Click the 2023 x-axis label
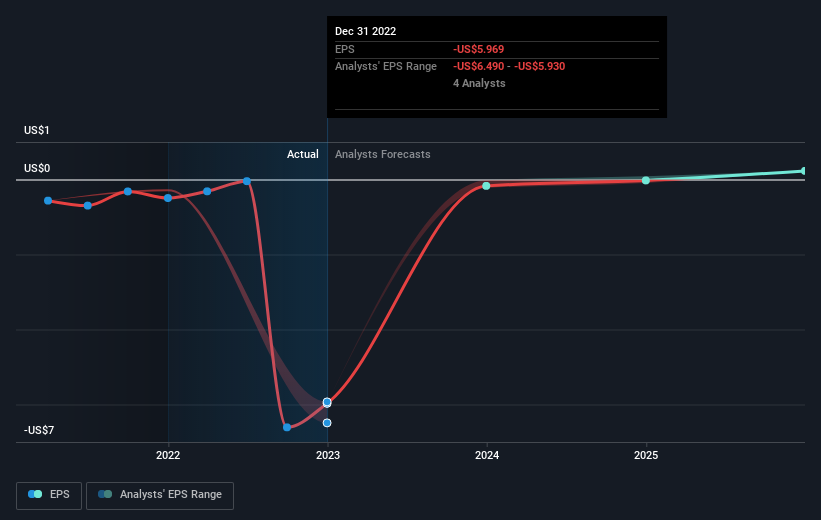Screen dimensions: 821x520 click(328, 456)
